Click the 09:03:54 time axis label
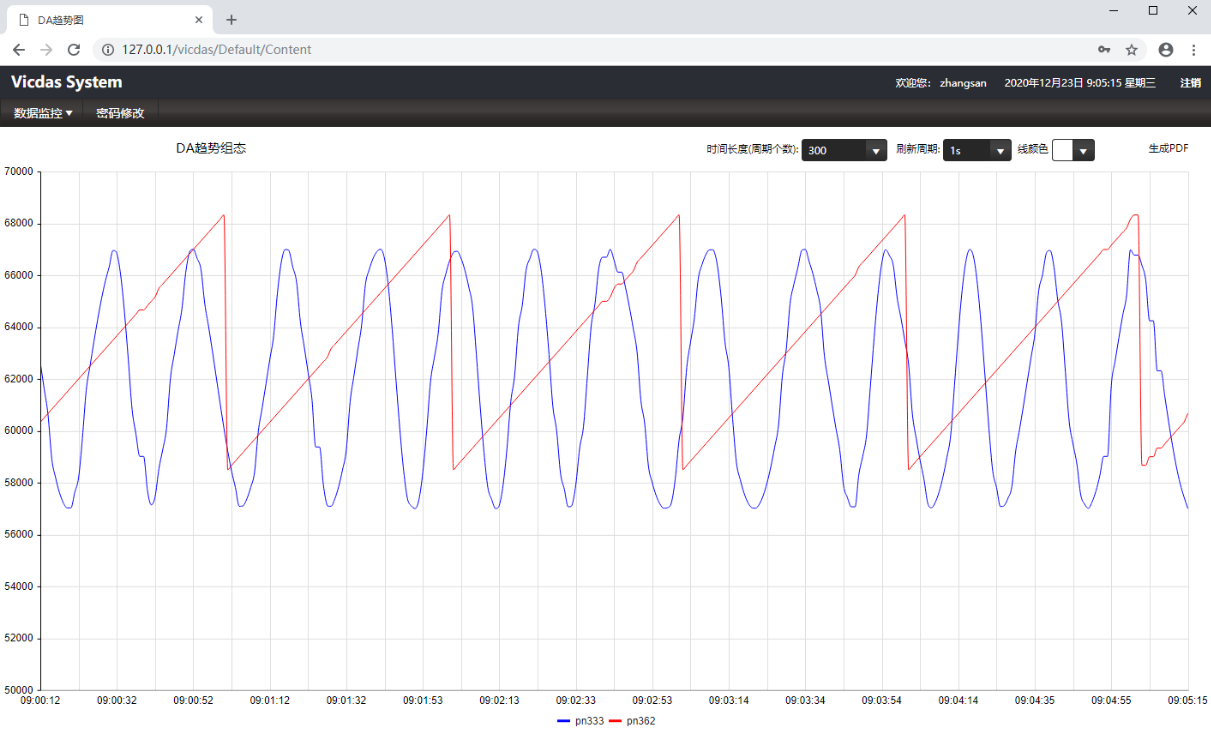 [882, 701]
